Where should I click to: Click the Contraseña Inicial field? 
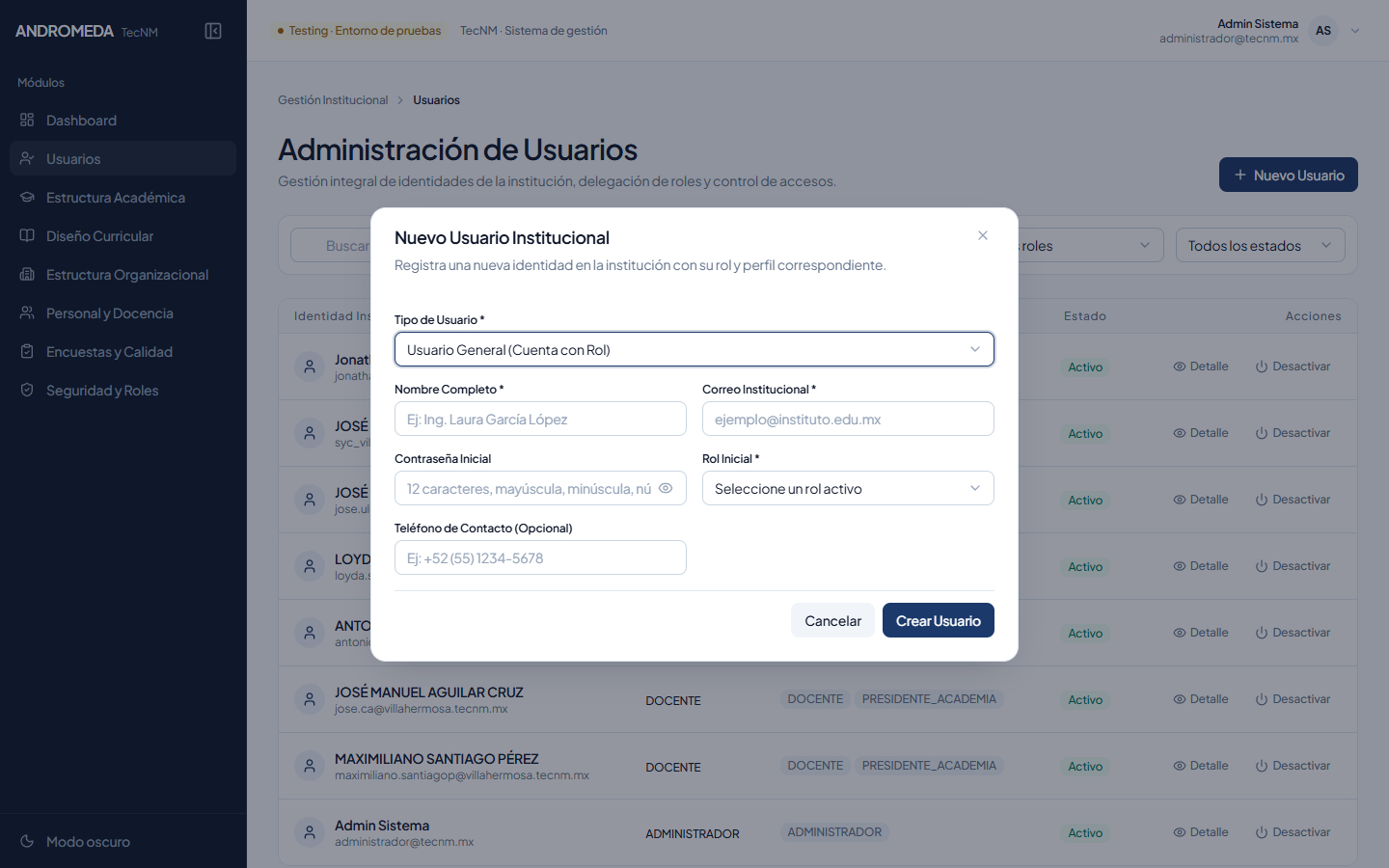click(540, 488)
